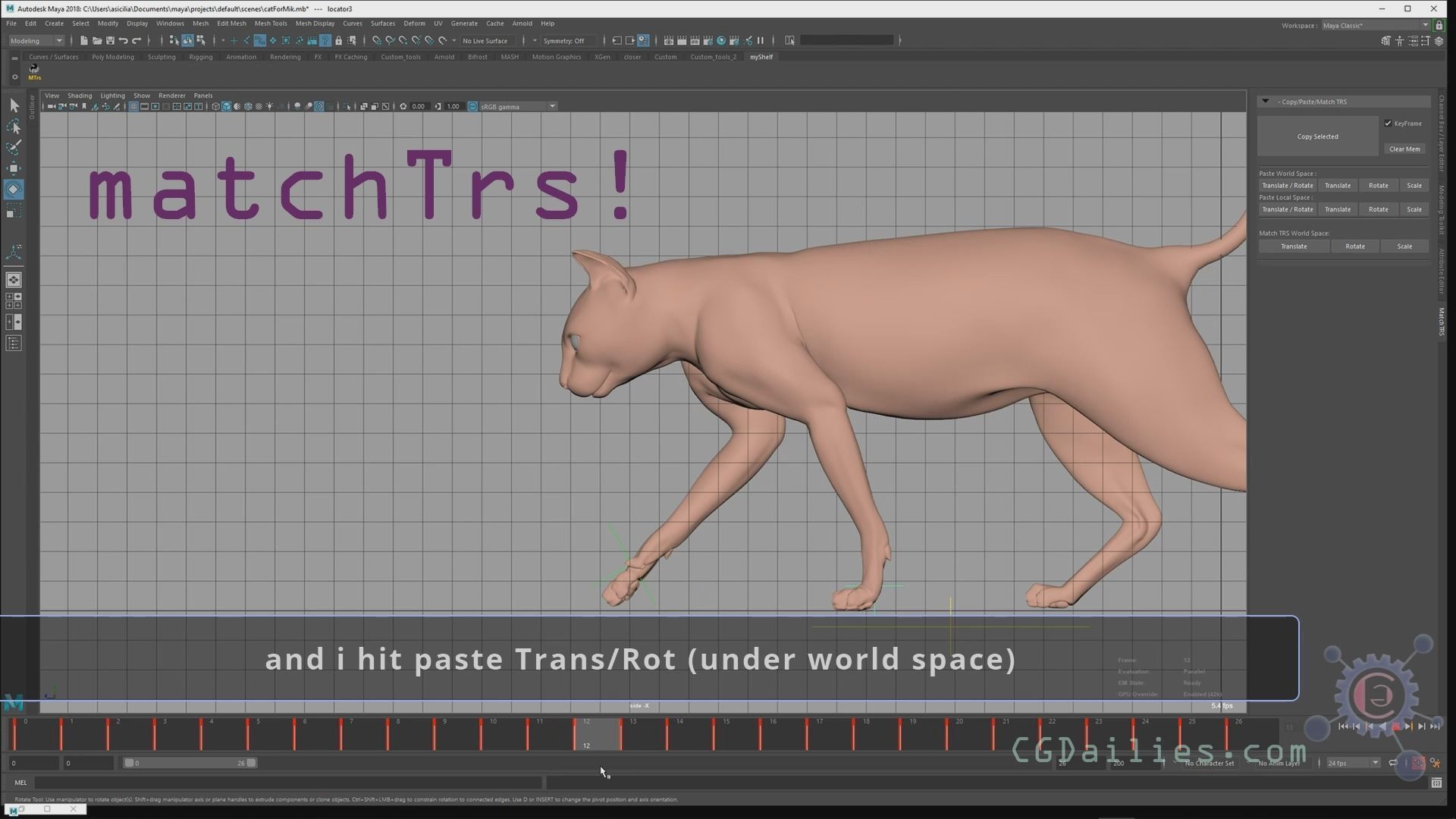
Task: Click the Save scene icon
Action: [110, 40]
